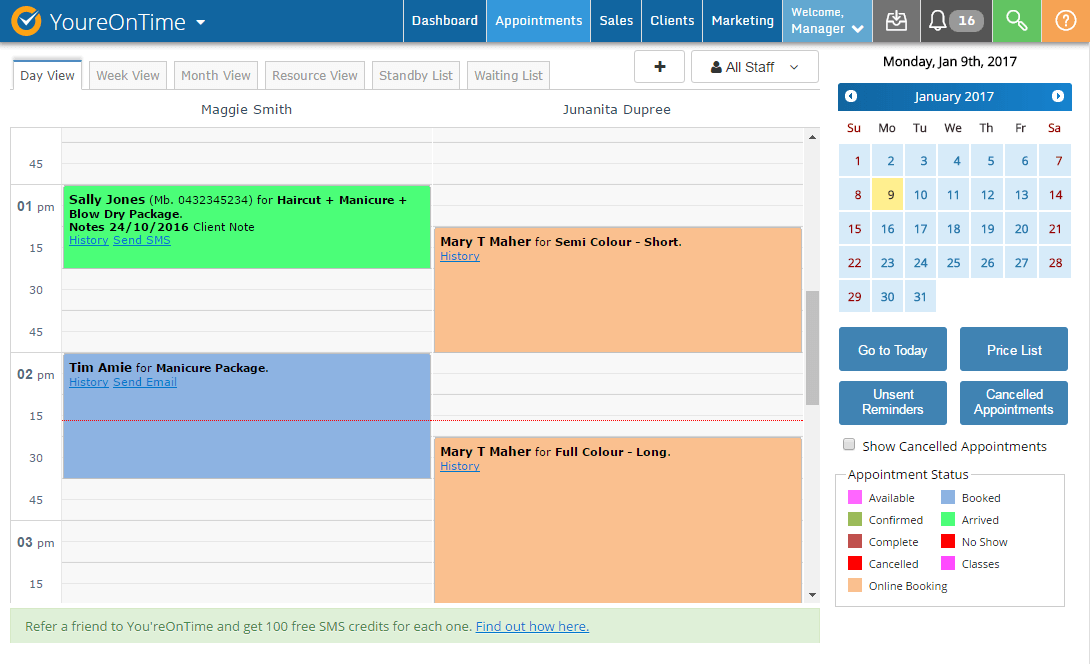
Task: Click Junanita Dupree column header
Action: coord(617,109)
